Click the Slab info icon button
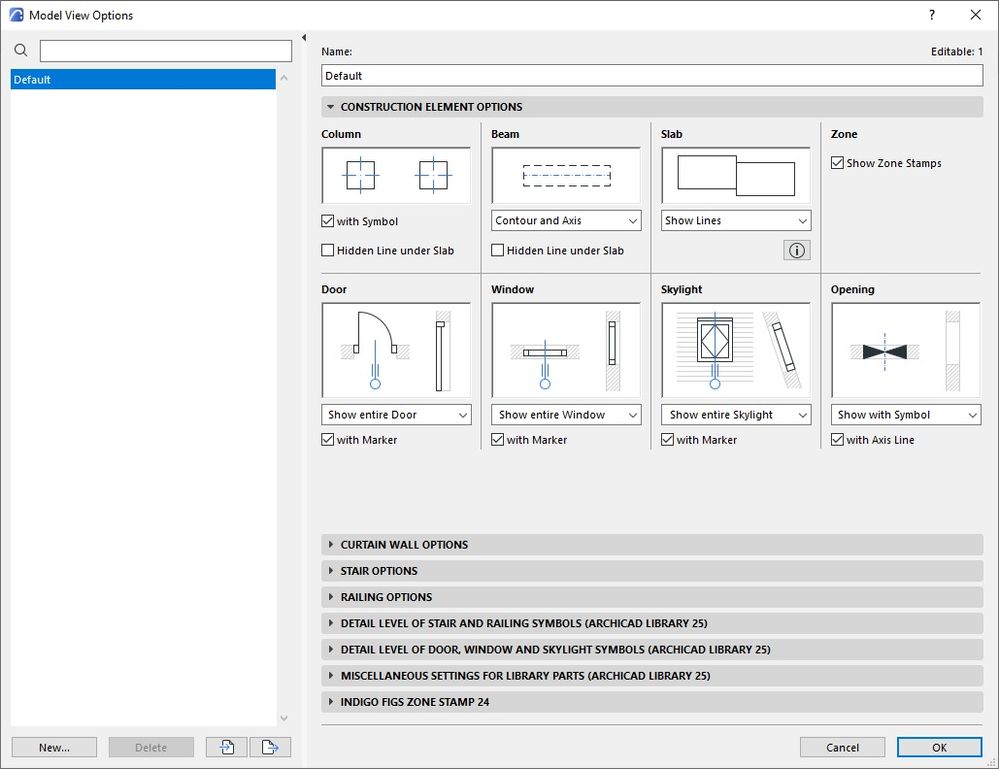 tap(796, 250)
